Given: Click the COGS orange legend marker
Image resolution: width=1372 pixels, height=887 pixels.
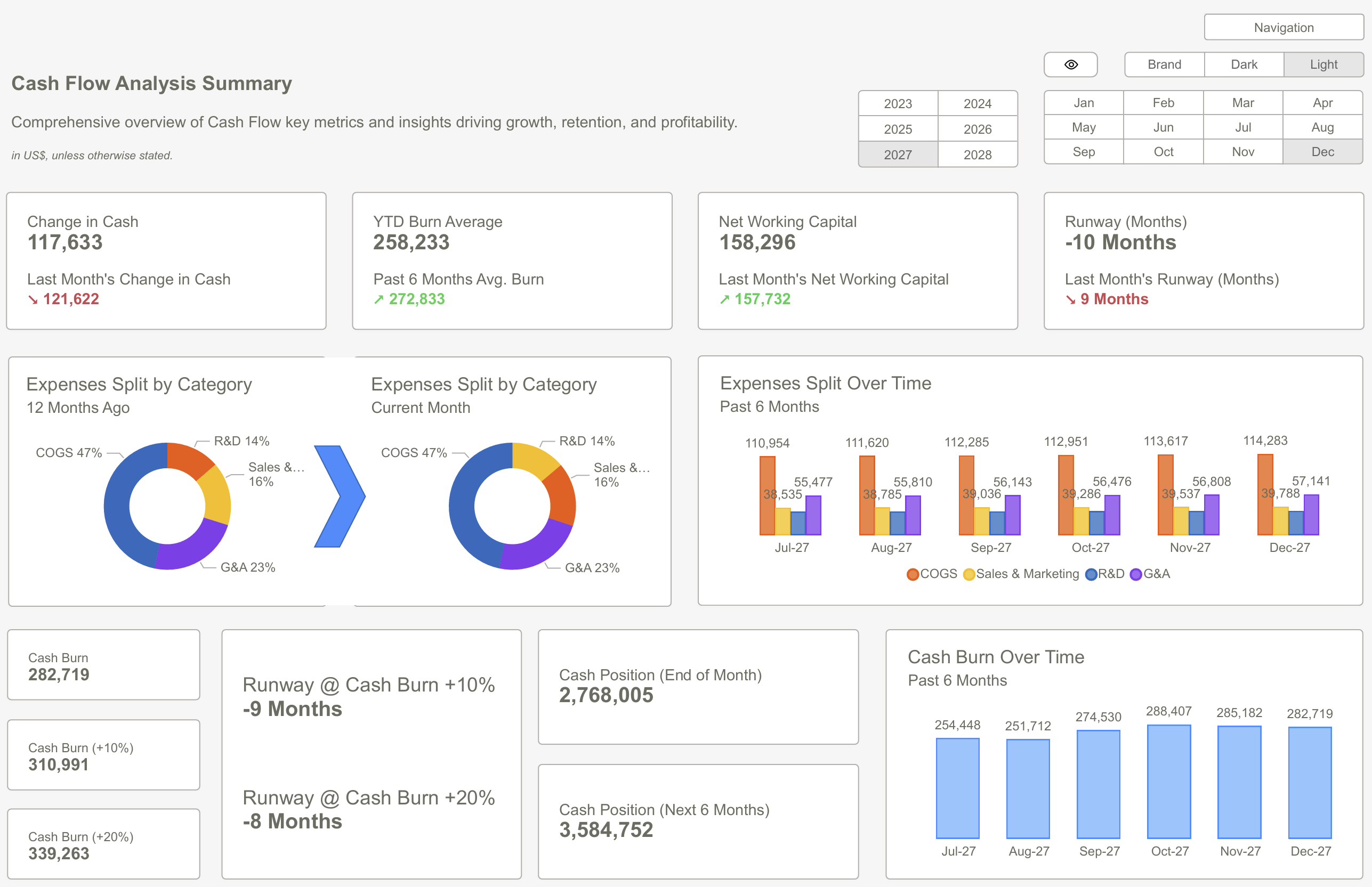Looking at the screenshot, I should point(912,574).
